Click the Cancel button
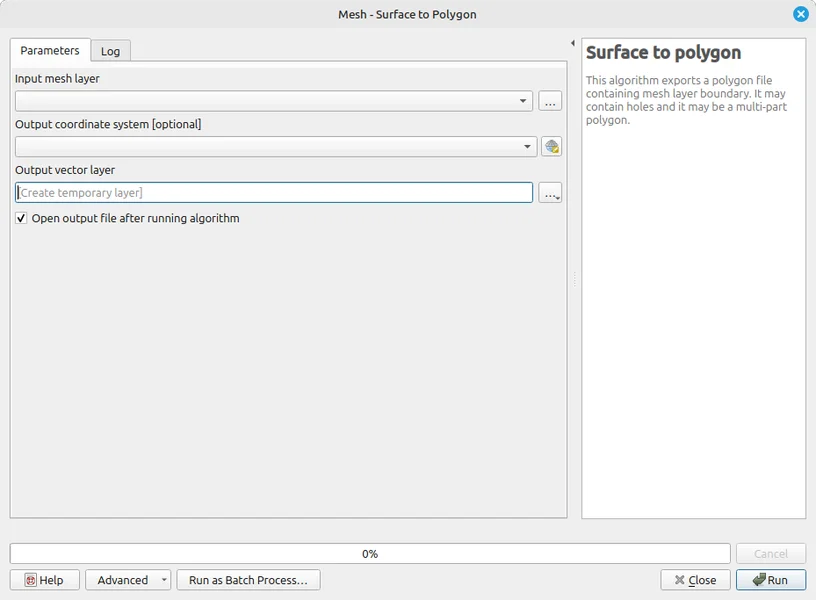 tap(770, 553)
